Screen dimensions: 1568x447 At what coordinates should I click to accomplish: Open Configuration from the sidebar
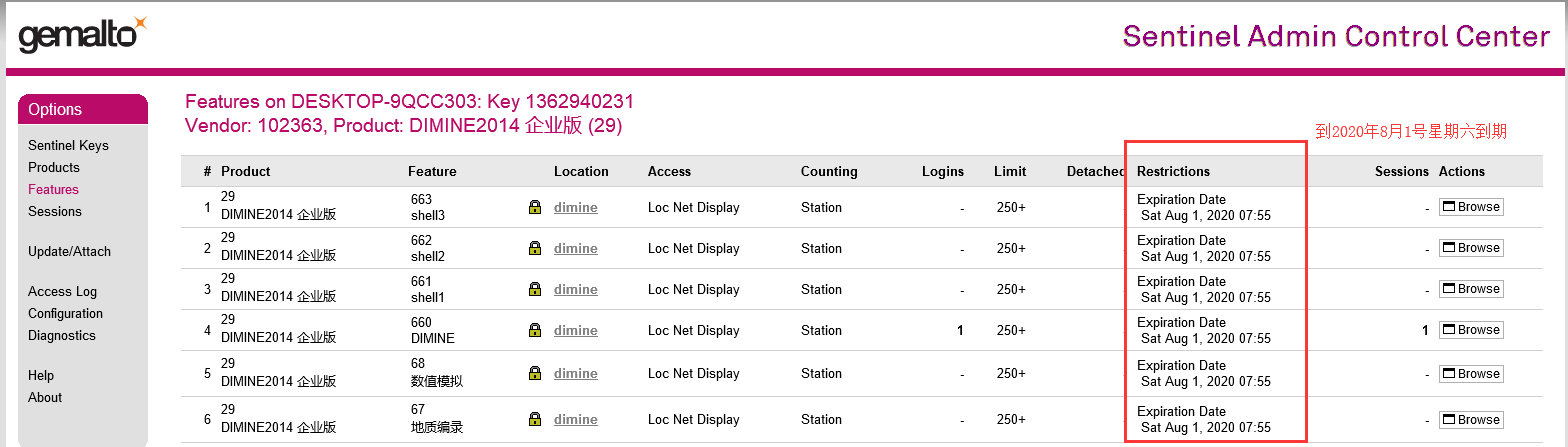(65, 314)
